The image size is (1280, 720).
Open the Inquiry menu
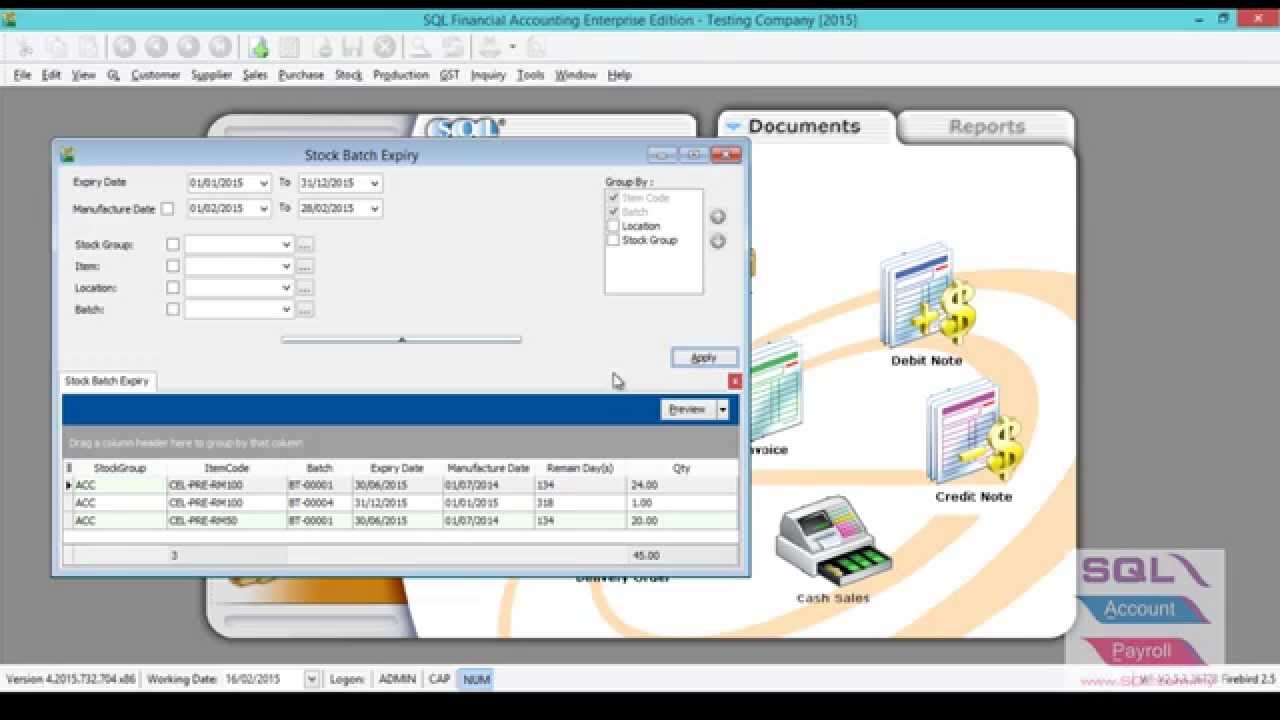pos(488,75)
